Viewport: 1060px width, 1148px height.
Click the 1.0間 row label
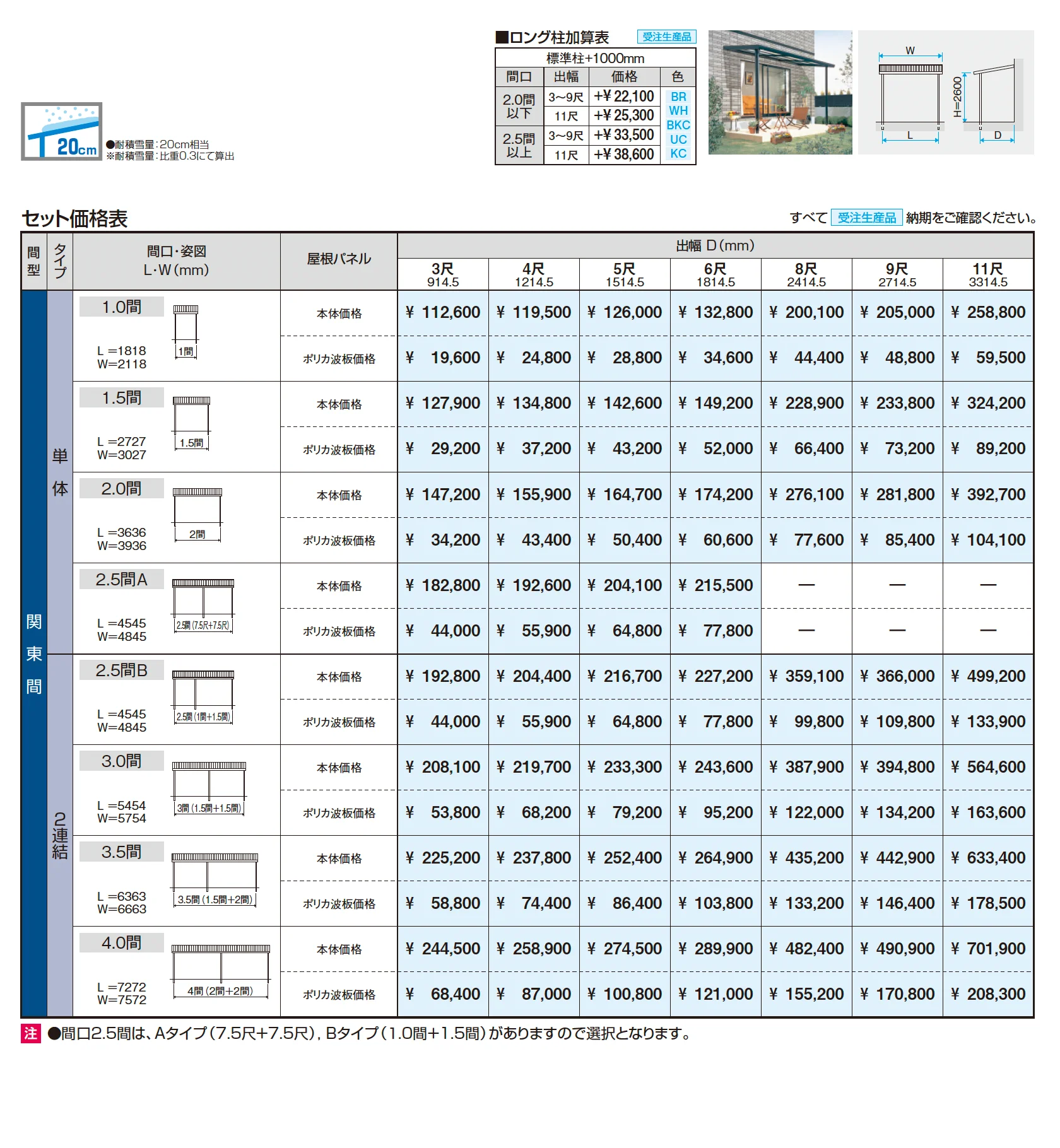(122, 307)
